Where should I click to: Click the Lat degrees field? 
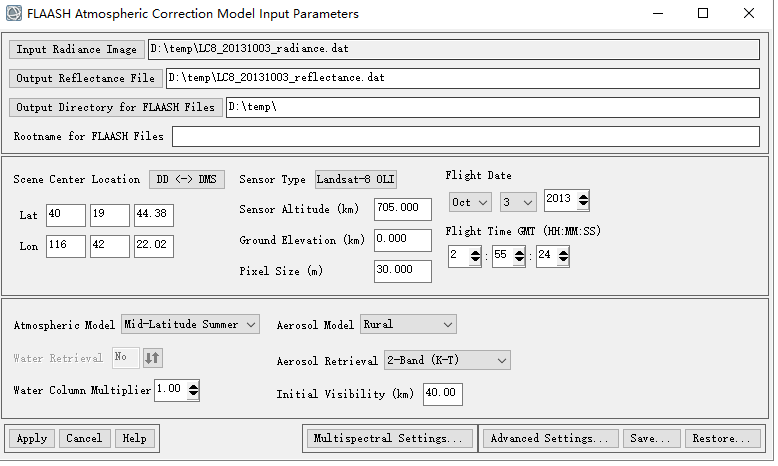[65, 215]
